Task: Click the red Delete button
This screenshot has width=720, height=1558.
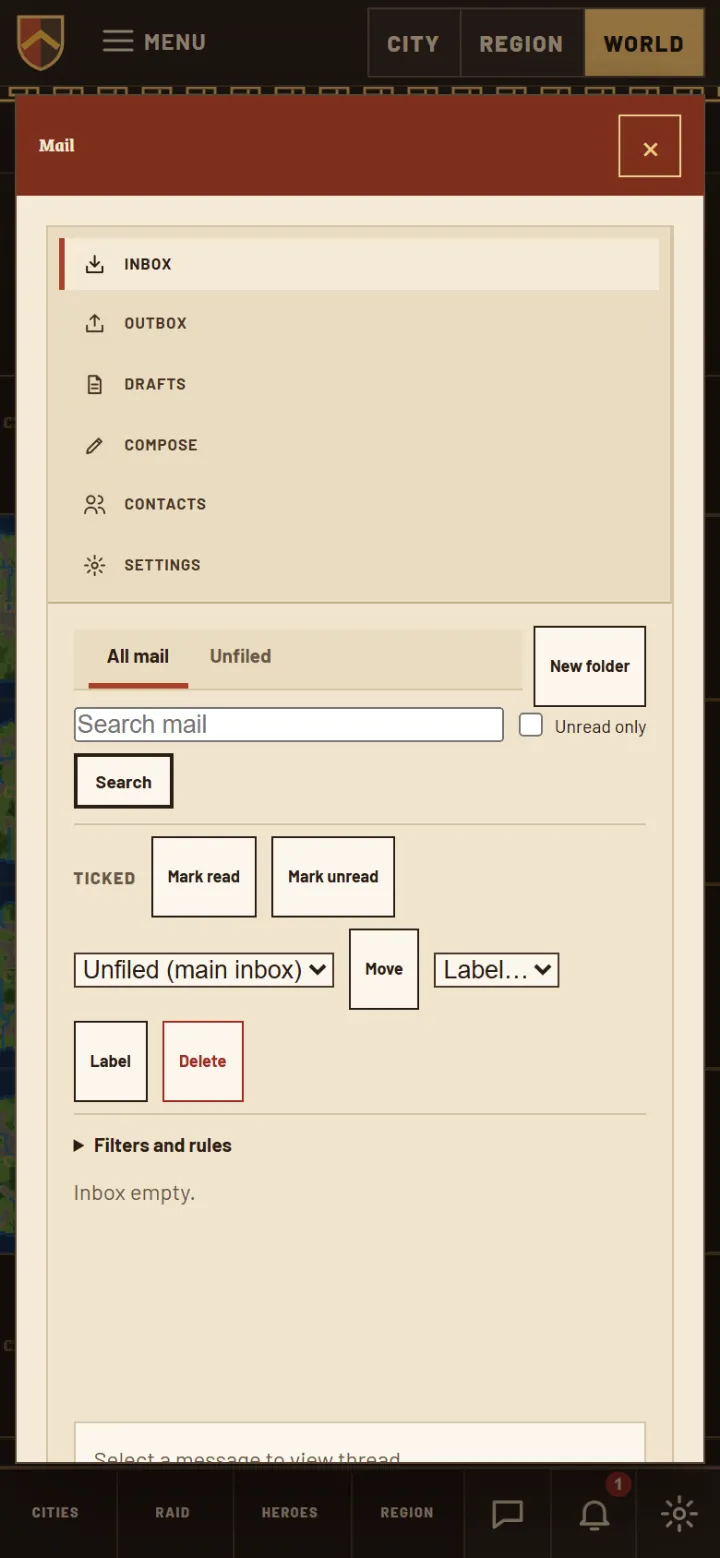Action: tap(203, 1061)
